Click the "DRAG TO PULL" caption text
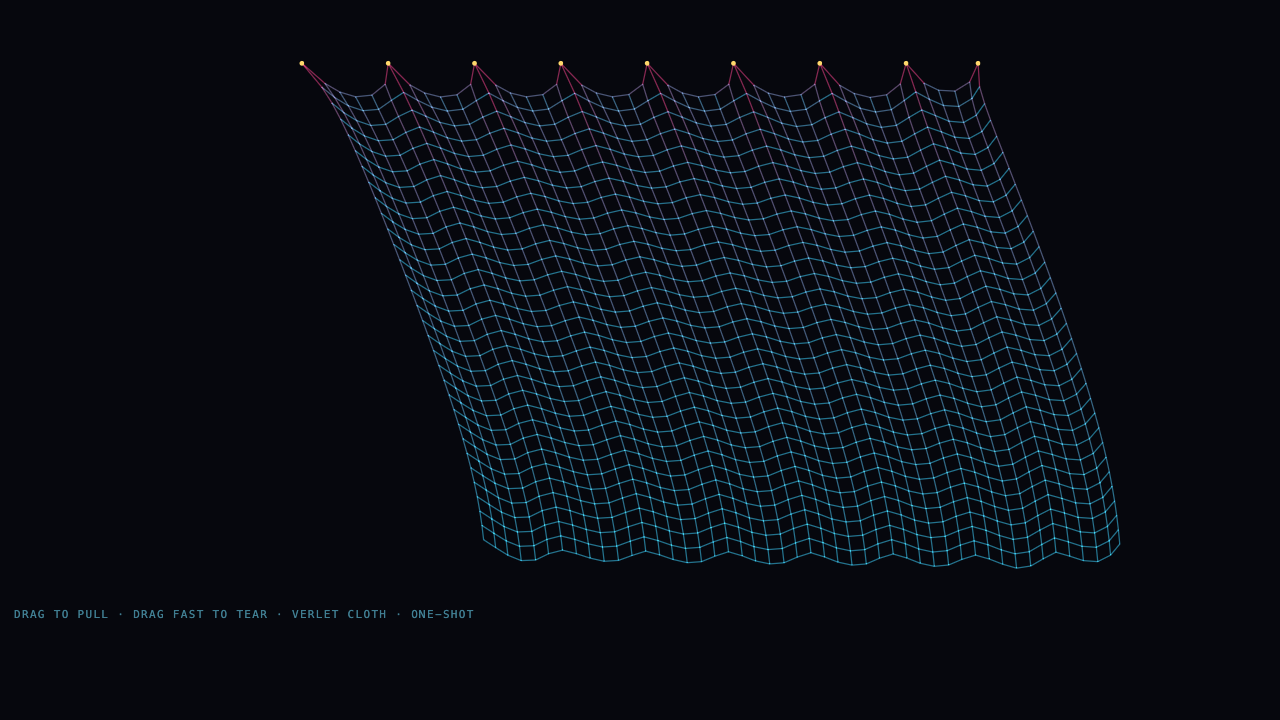Image resolution: width=1280 pixels, height=720 pixels. click(x=61, y=614)
